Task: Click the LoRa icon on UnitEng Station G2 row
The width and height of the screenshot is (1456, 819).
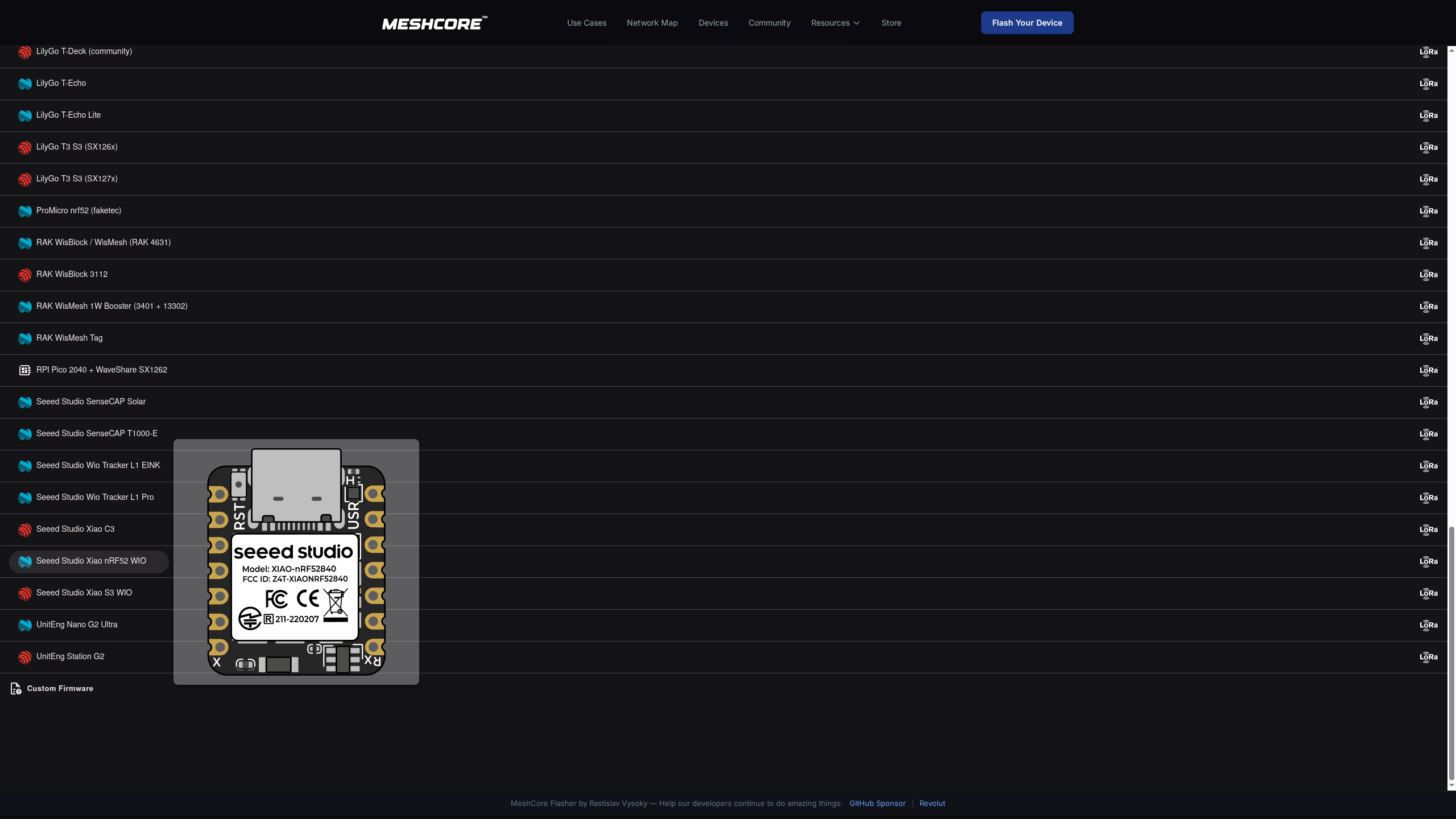Action: [1428, 657]
